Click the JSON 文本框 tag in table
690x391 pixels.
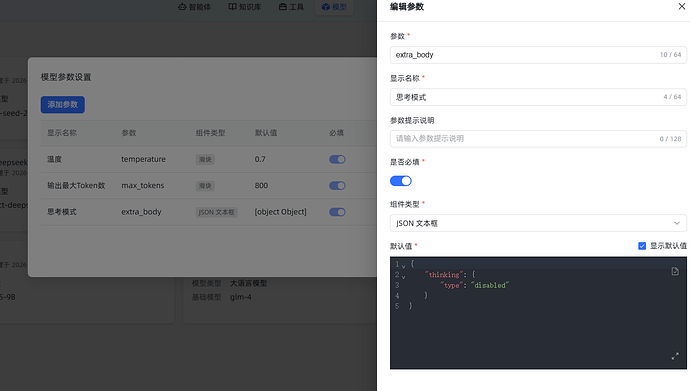(217, 212)
